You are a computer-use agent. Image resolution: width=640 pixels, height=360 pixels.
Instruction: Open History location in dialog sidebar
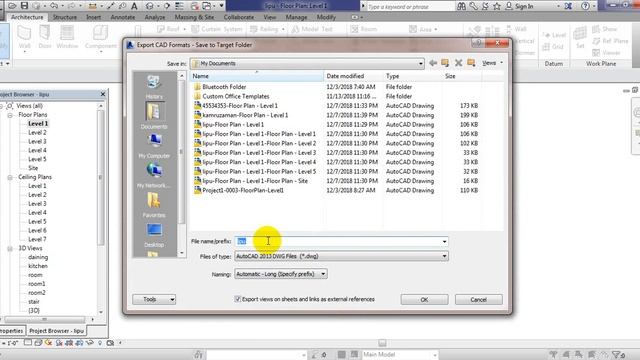coord(154,87)
